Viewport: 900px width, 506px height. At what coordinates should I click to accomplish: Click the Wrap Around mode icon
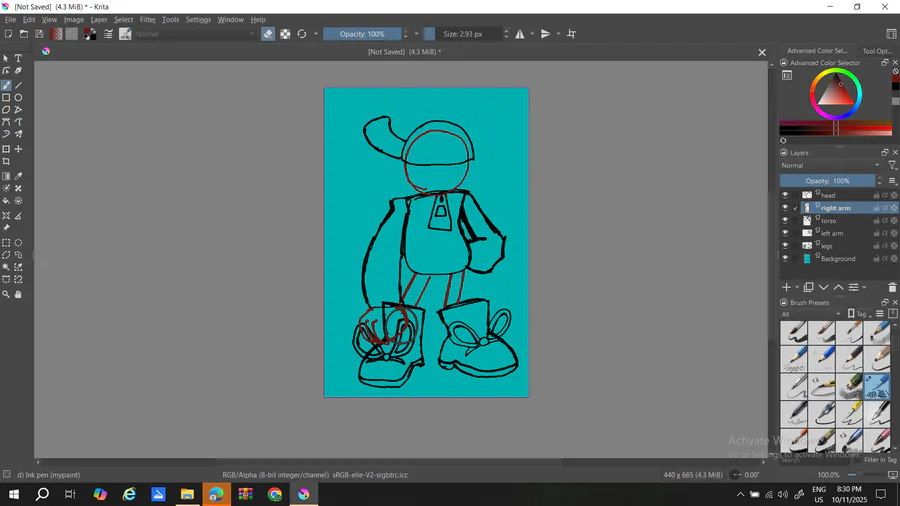click(x=571, y=34)
